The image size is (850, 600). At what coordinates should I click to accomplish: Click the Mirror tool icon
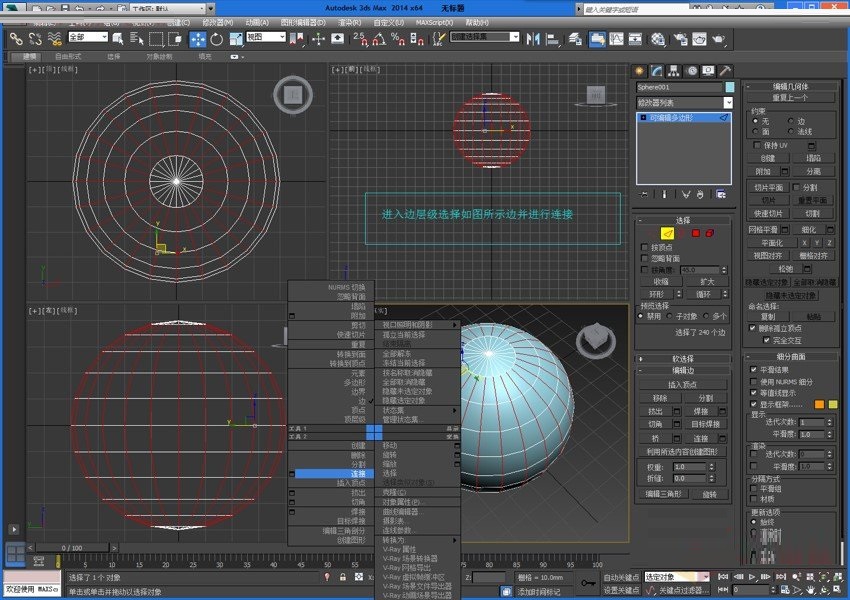(533, 39)
